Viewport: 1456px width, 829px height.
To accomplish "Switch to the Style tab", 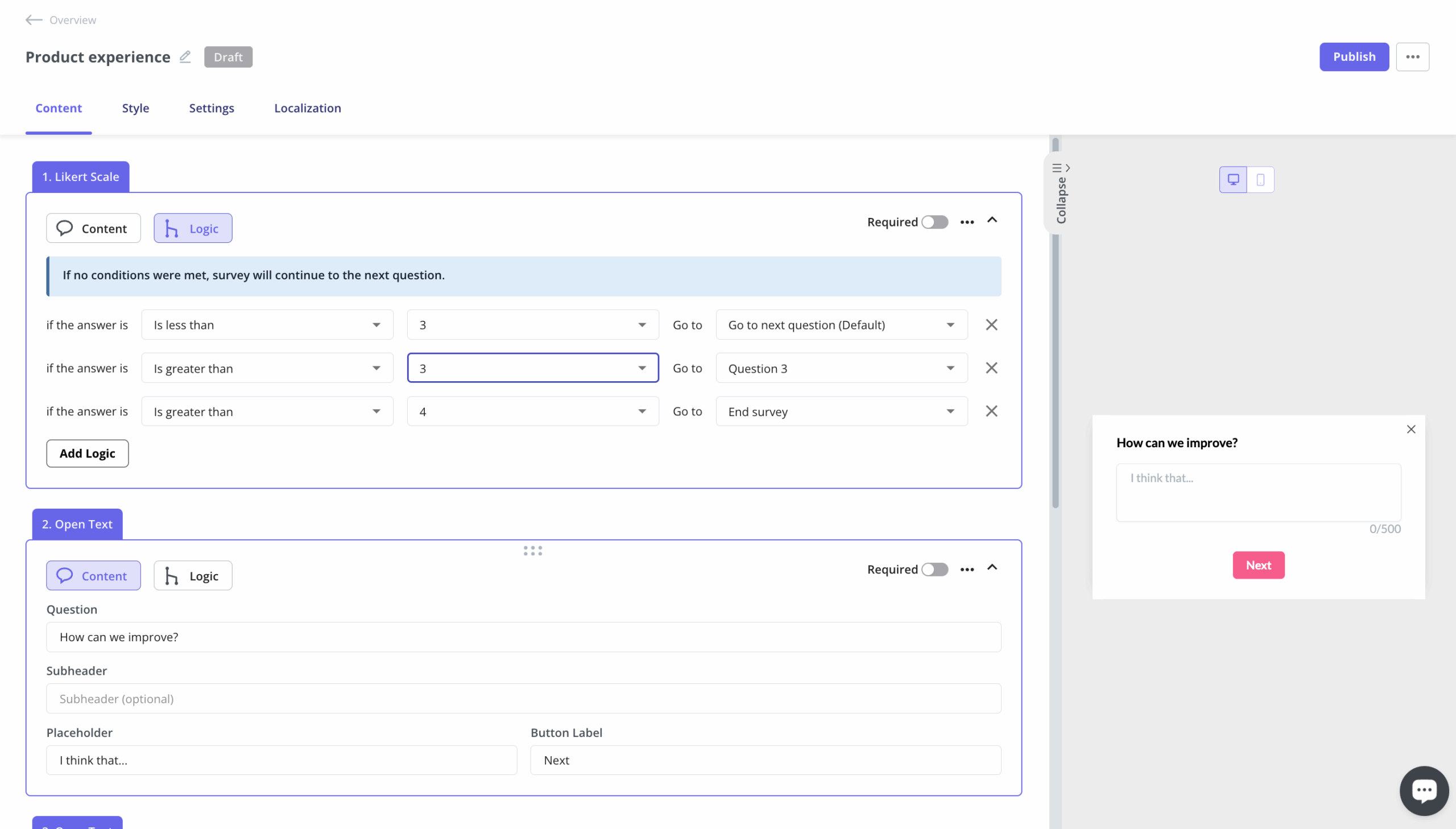I will (x=135, y=108).
